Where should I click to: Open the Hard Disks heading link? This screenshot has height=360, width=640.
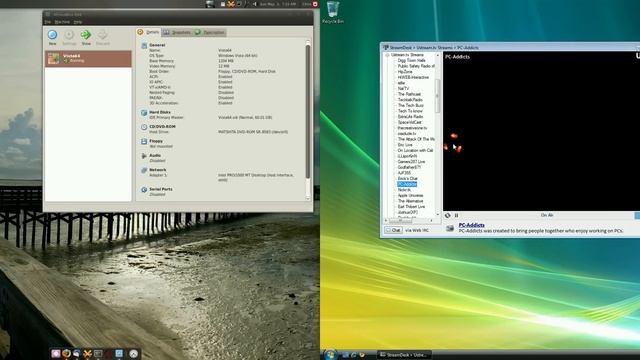pyautogui.click(x=160, y=112)
